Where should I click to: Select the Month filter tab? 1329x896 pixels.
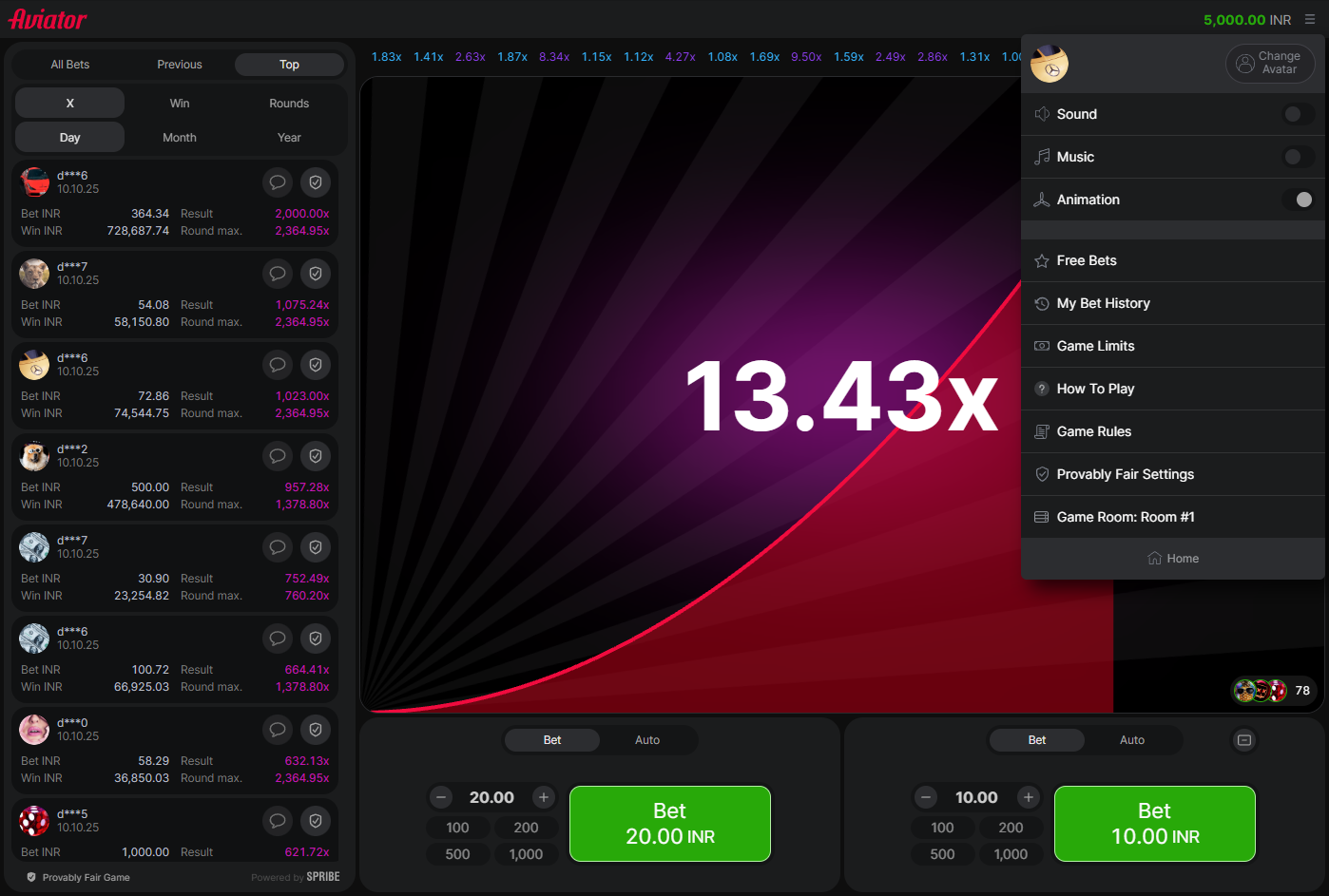[180, 138]
